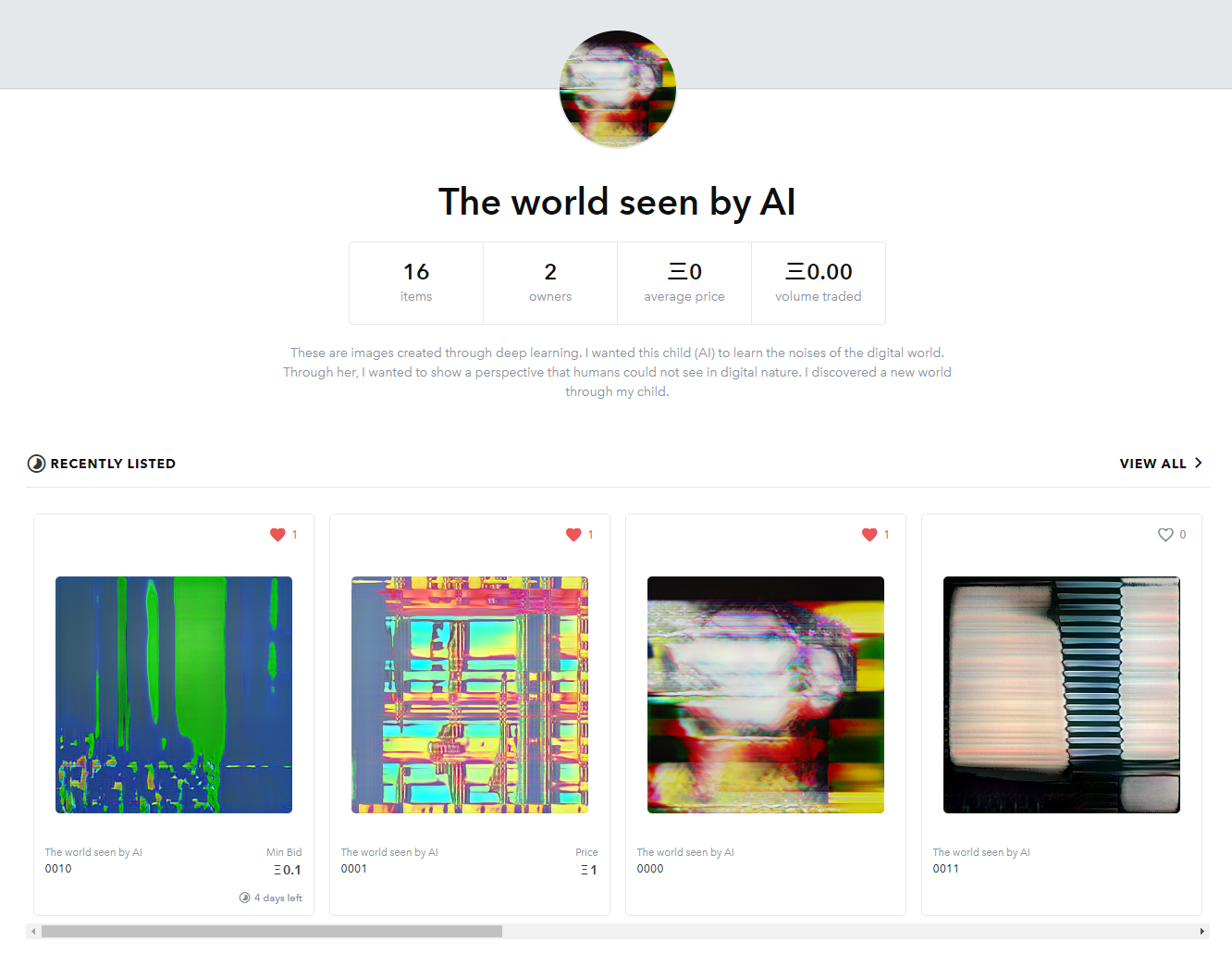This screenshot has height=954, width=1232.
Task: Unlike item 0010 via its red heart
Action: click(x=277, y=535)
